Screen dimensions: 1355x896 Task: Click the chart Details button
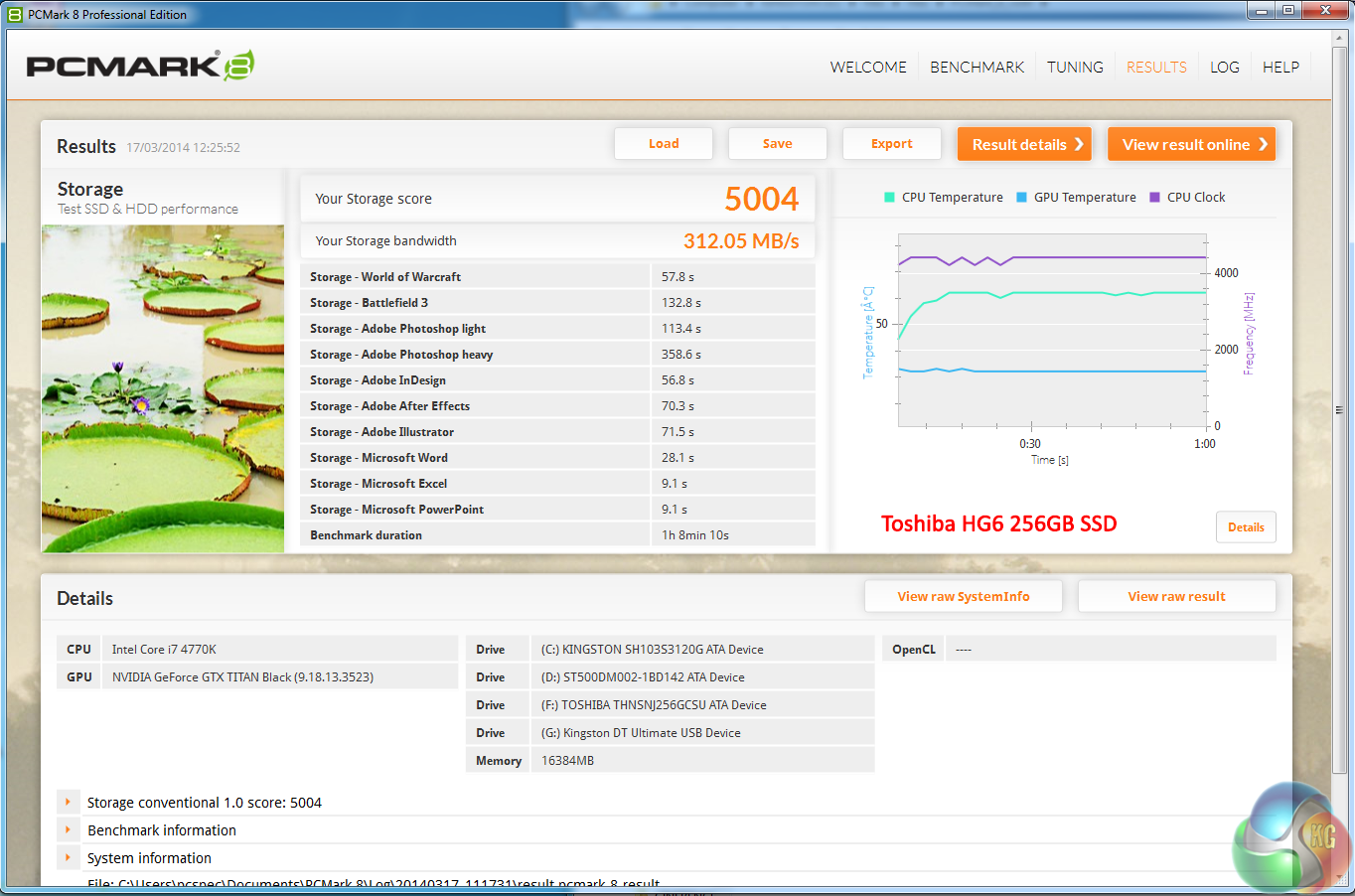(1246, 527)
